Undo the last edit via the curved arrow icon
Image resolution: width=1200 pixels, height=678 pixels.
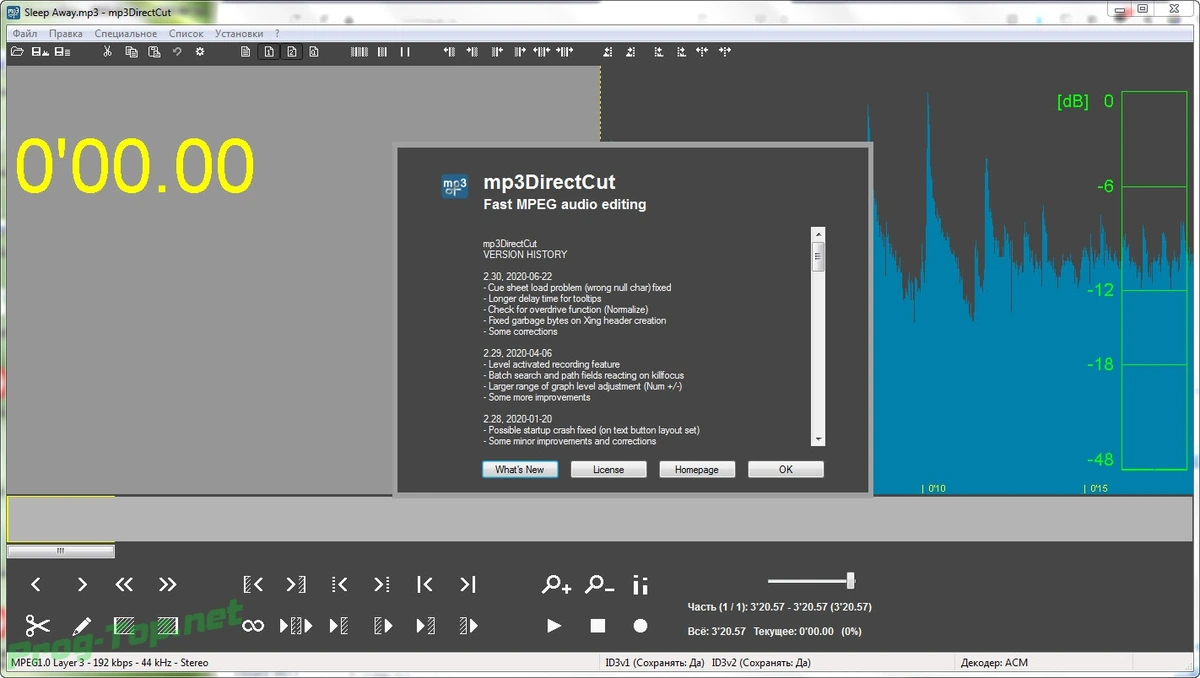(x=177, y=51)
